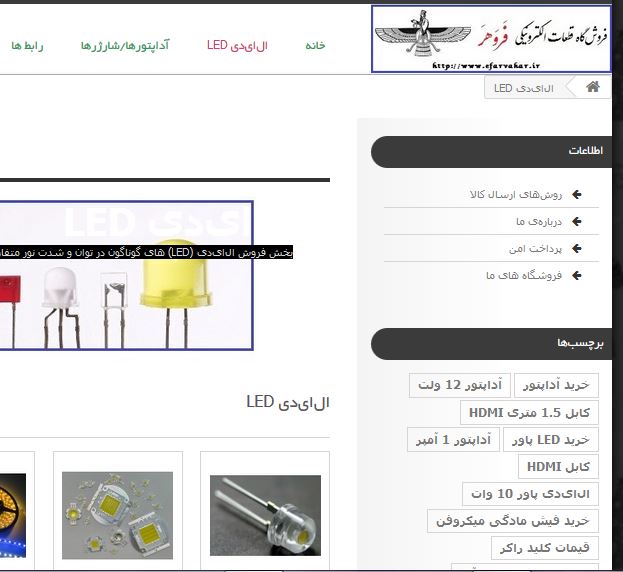Select tag آداپتور 12 ولت

click(460, 385)
